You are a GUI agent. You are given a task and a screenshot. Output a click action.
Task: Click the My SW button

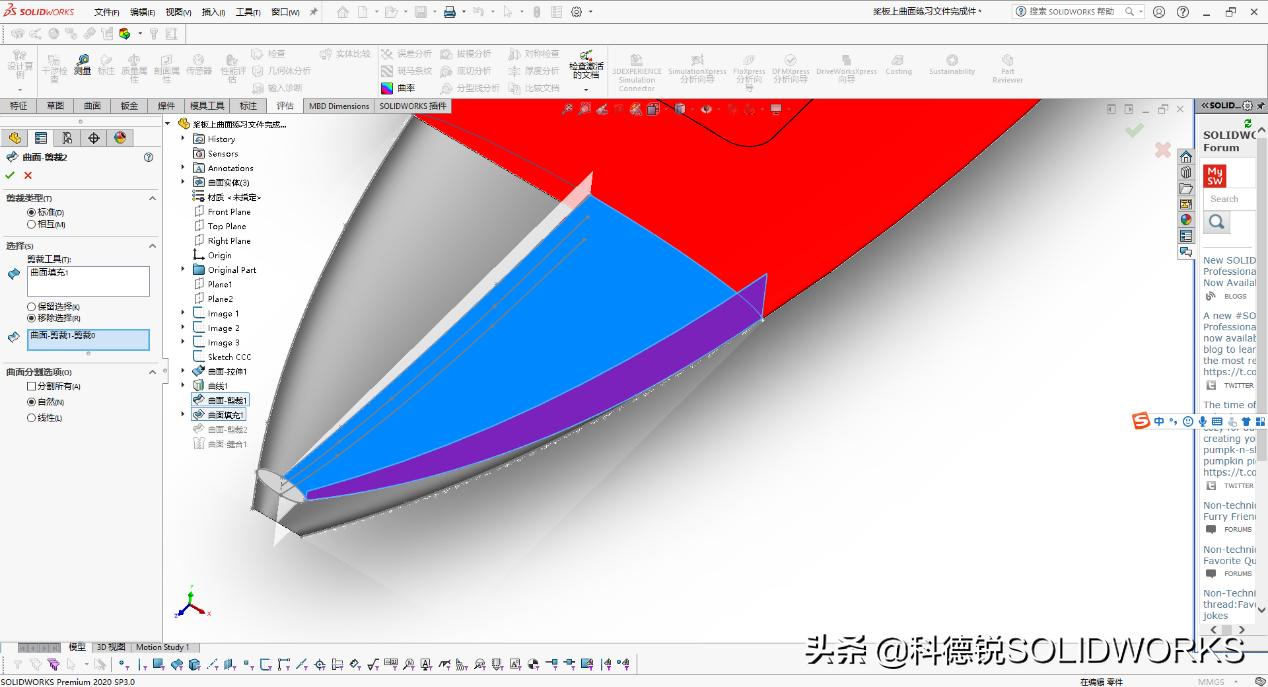coord(1214,176)
